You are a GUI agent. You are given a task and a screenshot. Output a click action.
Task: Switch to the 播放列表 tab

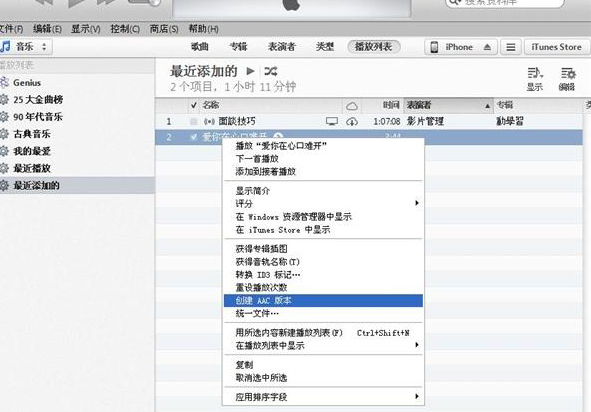(x=374, y=47)
